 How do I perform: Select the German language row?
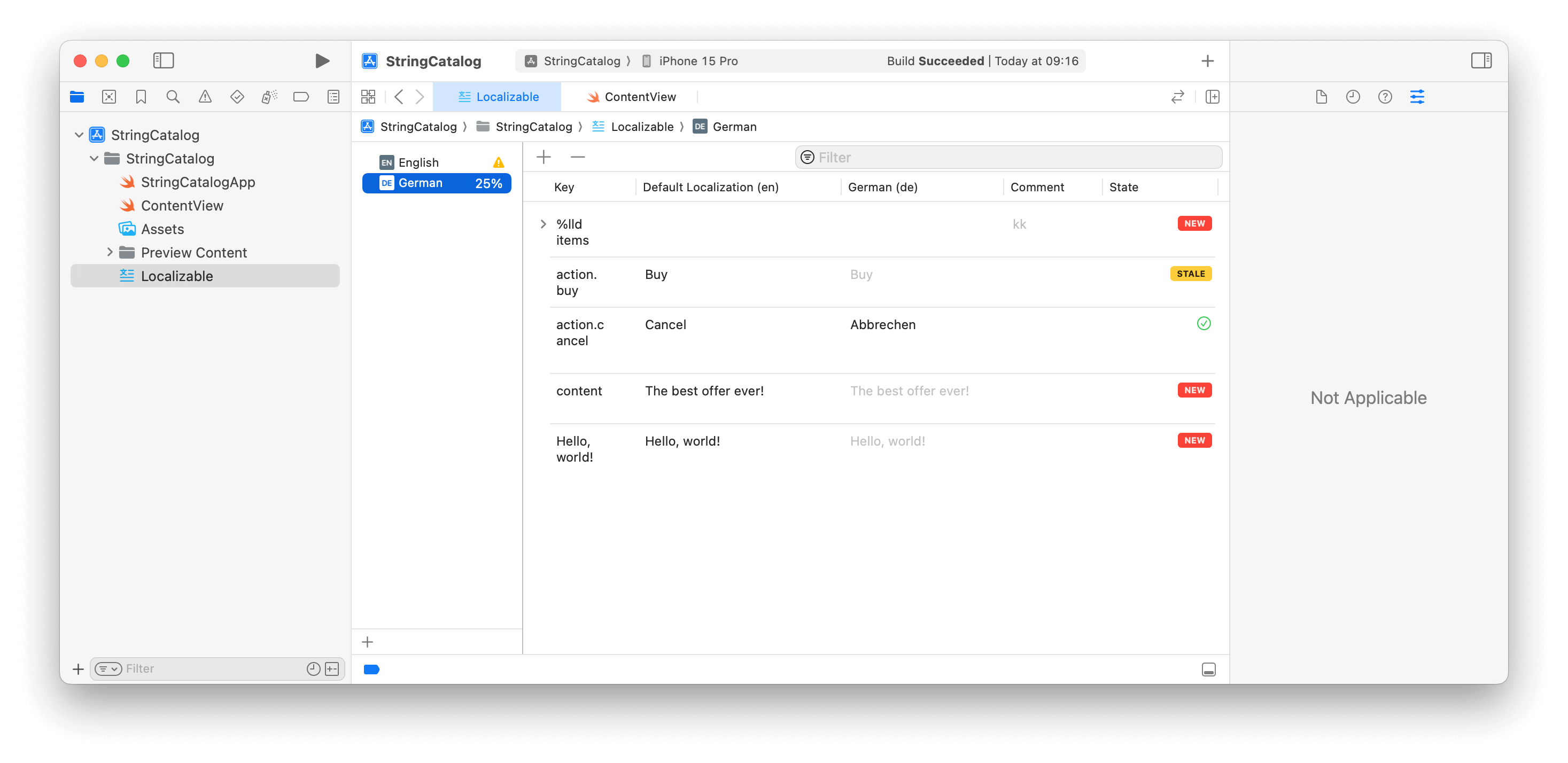coord(437,183)
